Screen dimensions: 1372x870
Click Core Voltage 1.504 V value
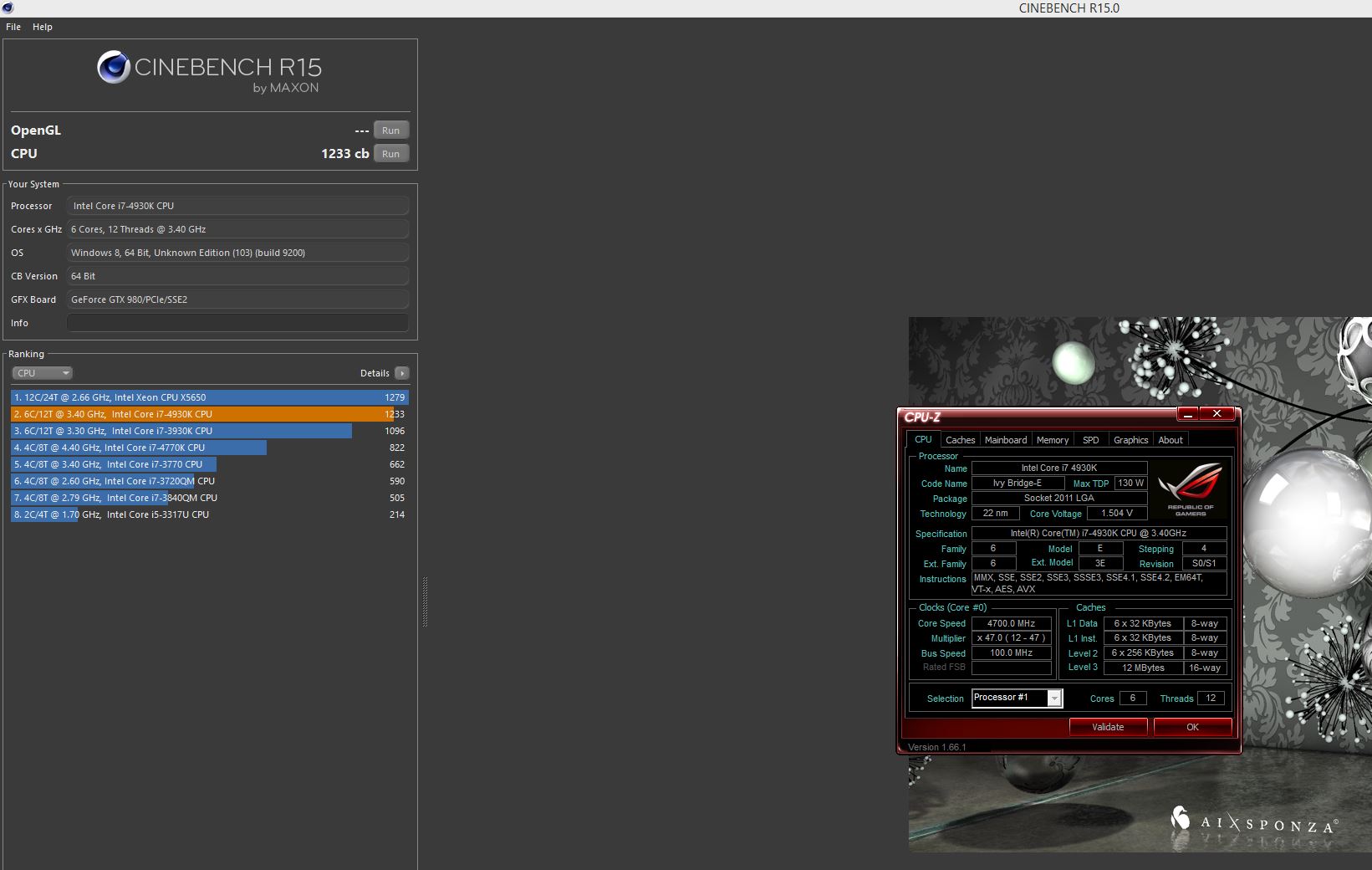[1117, 514]
